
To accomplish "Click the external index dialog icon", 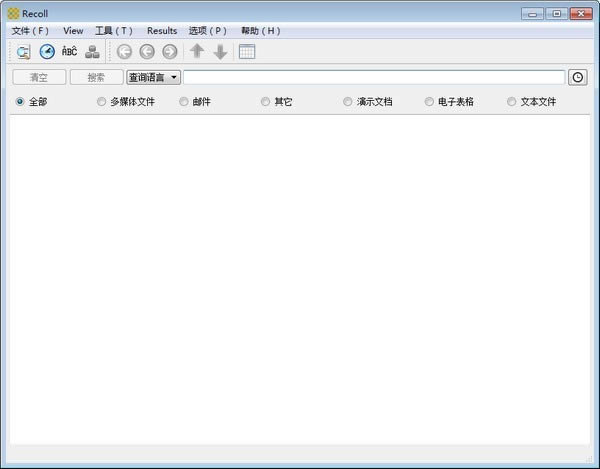I will [x=92, y=52].
